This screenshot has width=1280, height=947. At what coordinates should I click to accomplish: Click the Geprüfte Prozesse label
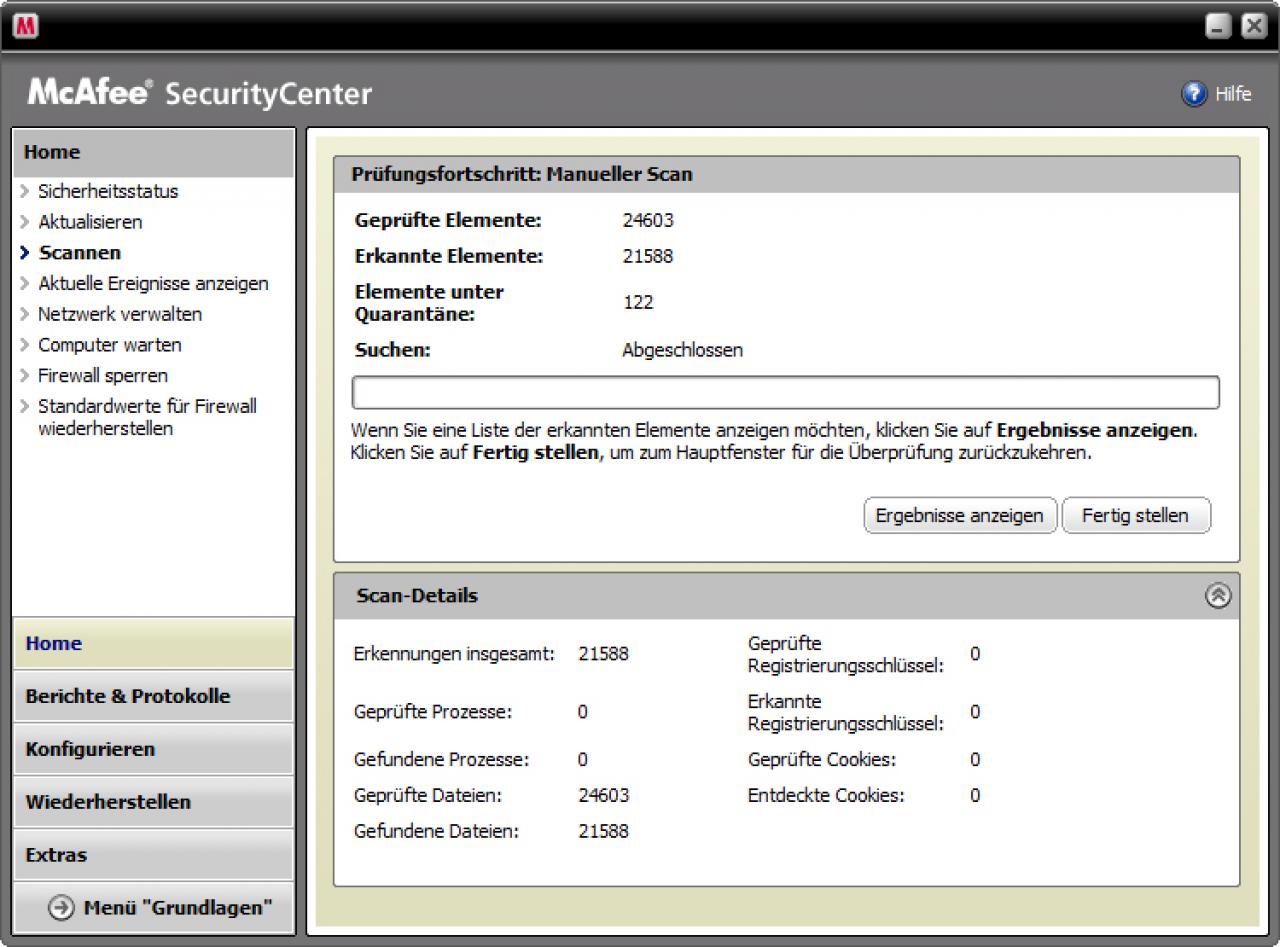point(433,713)
